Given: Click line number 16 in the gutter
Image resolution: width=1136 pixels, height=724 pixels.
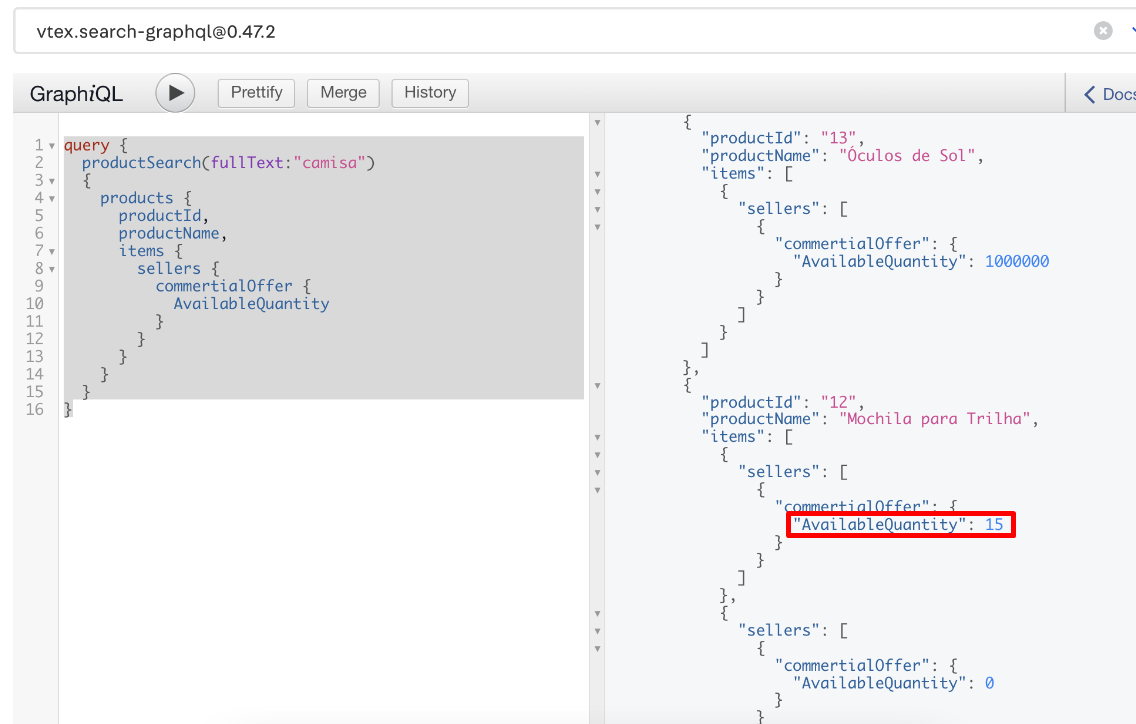Looking at the screenshot, I should (35, 409).
